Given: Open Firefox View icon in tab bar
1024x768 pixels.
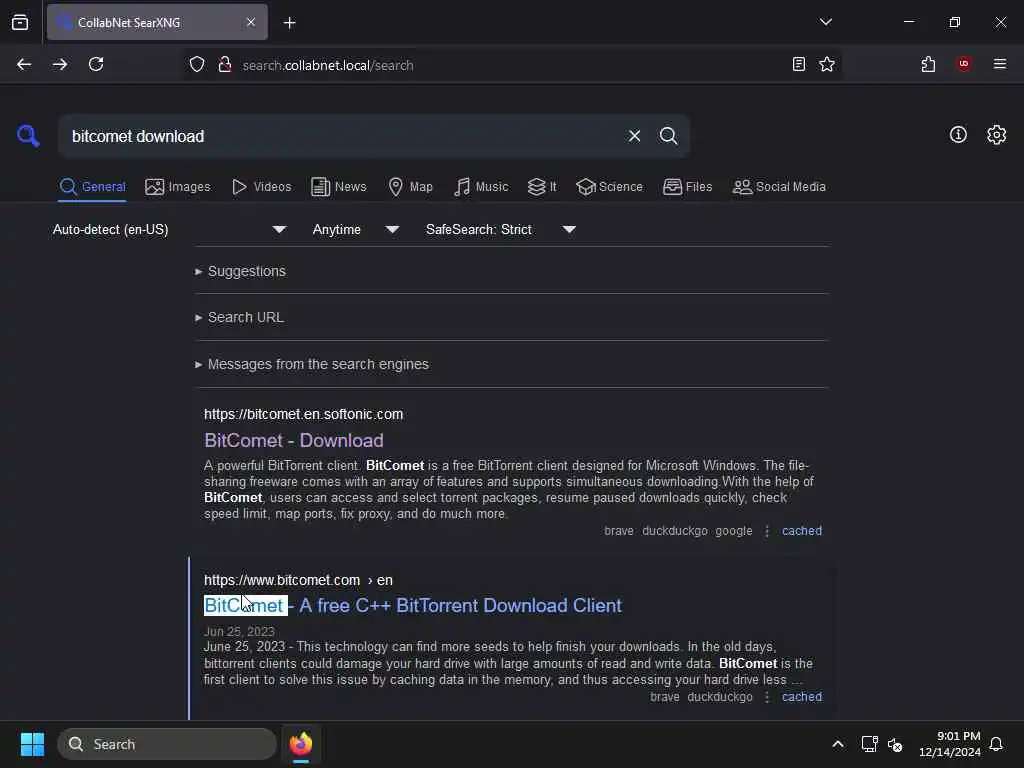Looking at the screenshot, I should pyautogui.click(x=20, y=22).
